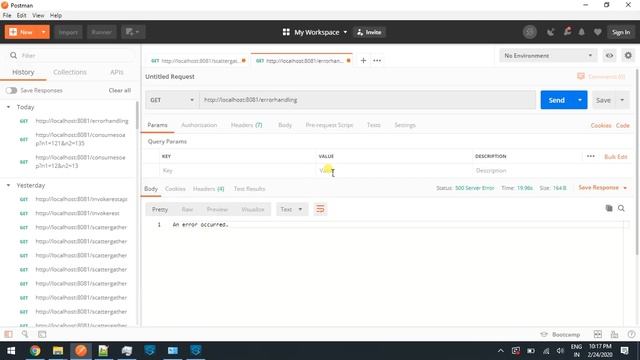Add a new request tab
The width and height of the screenshot is (640, 360).
point(363,60)
